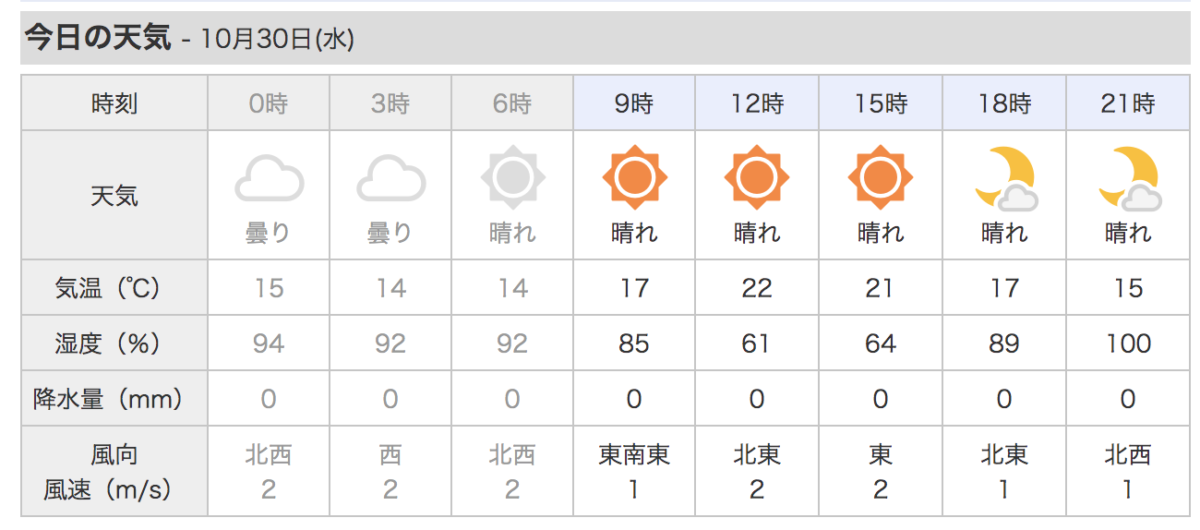Select the 9時 column header

(635, 103)
